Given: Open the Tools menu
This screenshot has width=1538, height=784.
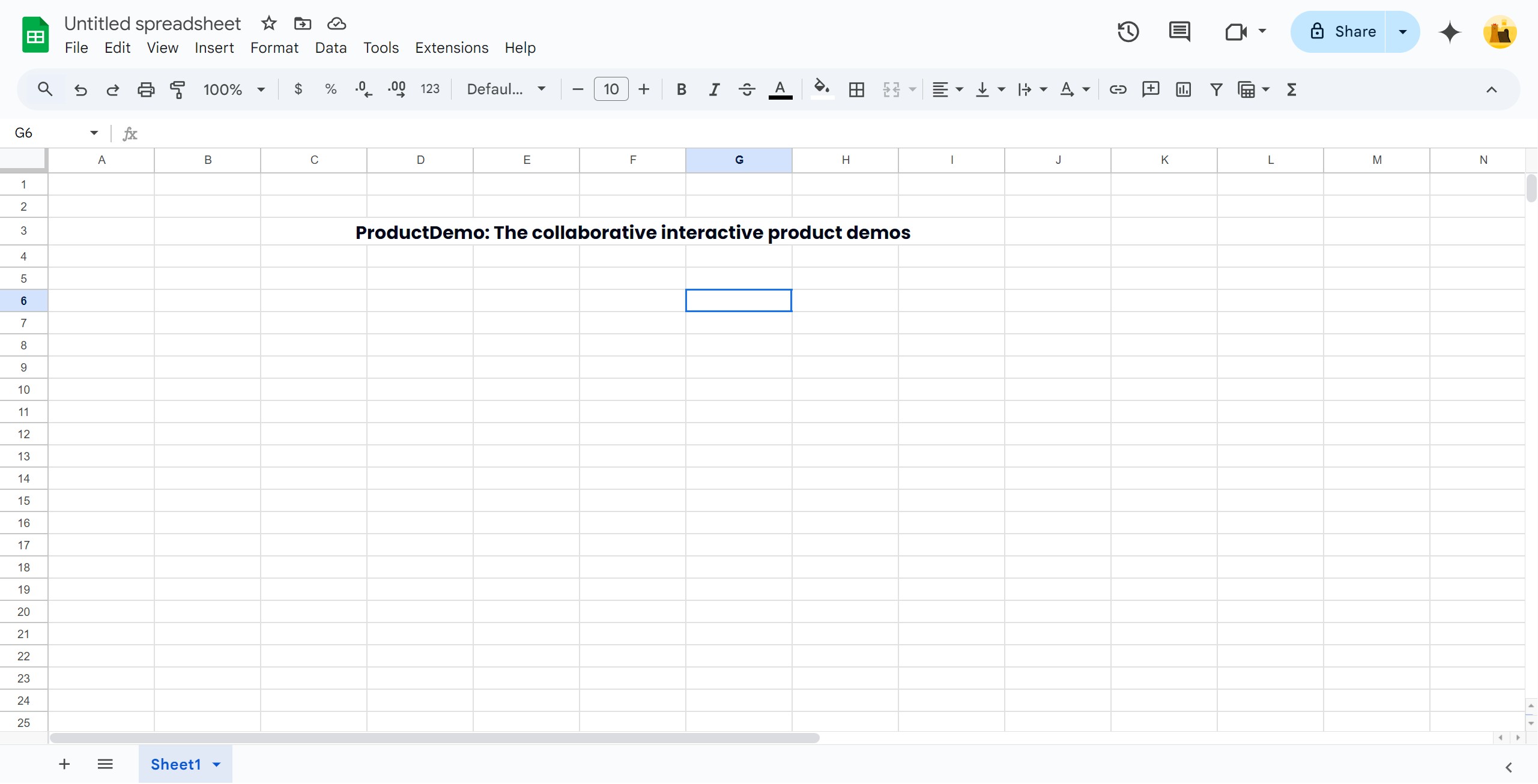Looking at the screenshot, I should pos(381,47).
